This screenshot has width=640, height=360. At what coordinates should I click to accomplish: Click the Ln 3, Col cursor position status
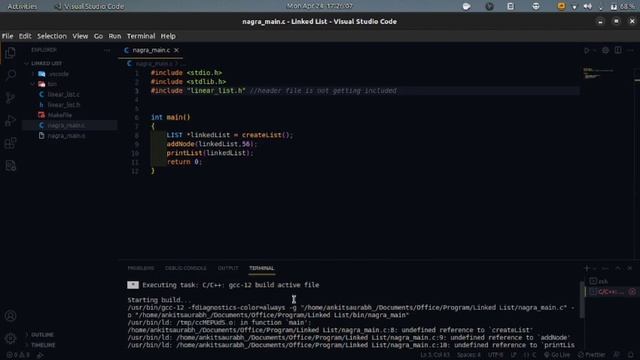pos(435,355)
